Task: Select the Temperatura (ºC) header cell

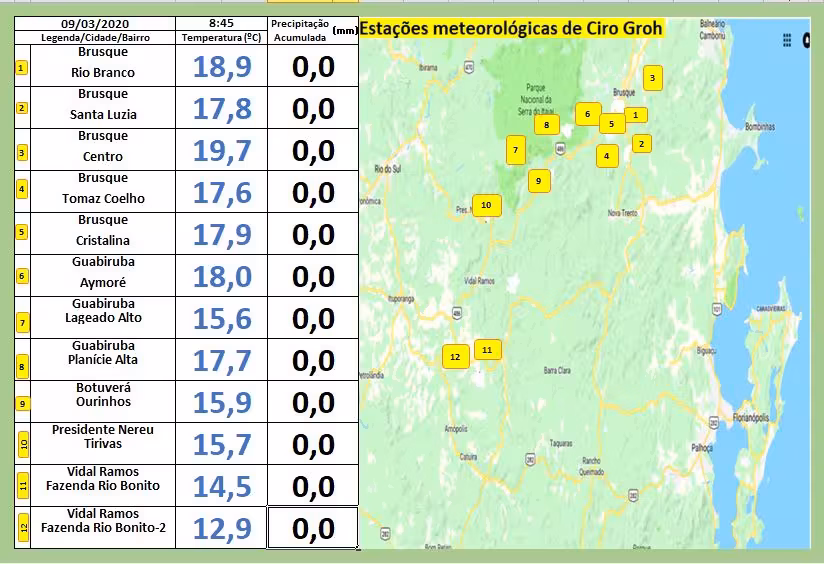Action: (221, 37)
